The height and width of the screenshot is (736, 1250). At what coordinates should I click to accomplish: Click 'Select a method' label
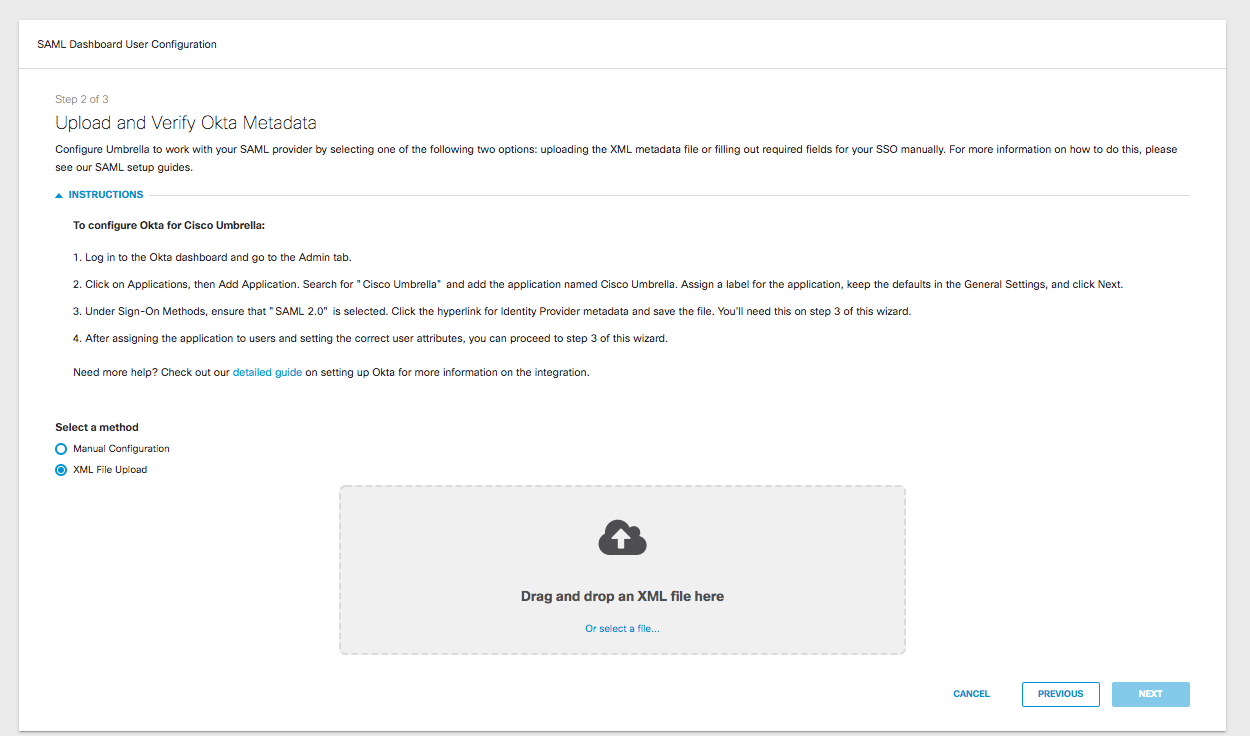pos(97,427)
